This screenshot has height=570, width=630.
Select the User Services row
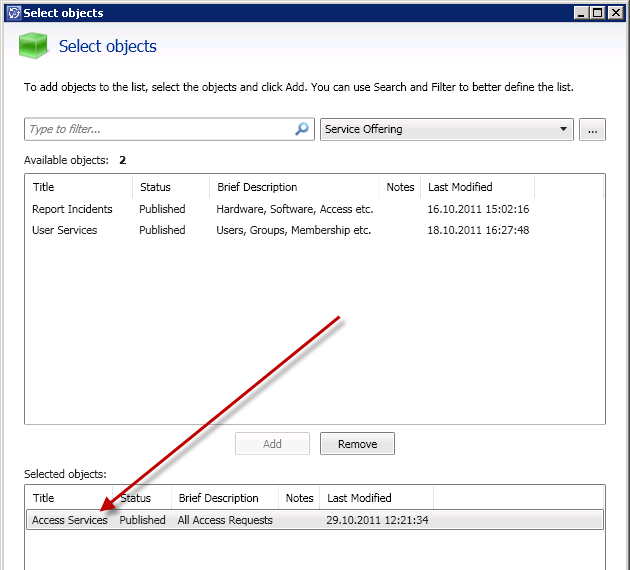coord(65,230)
